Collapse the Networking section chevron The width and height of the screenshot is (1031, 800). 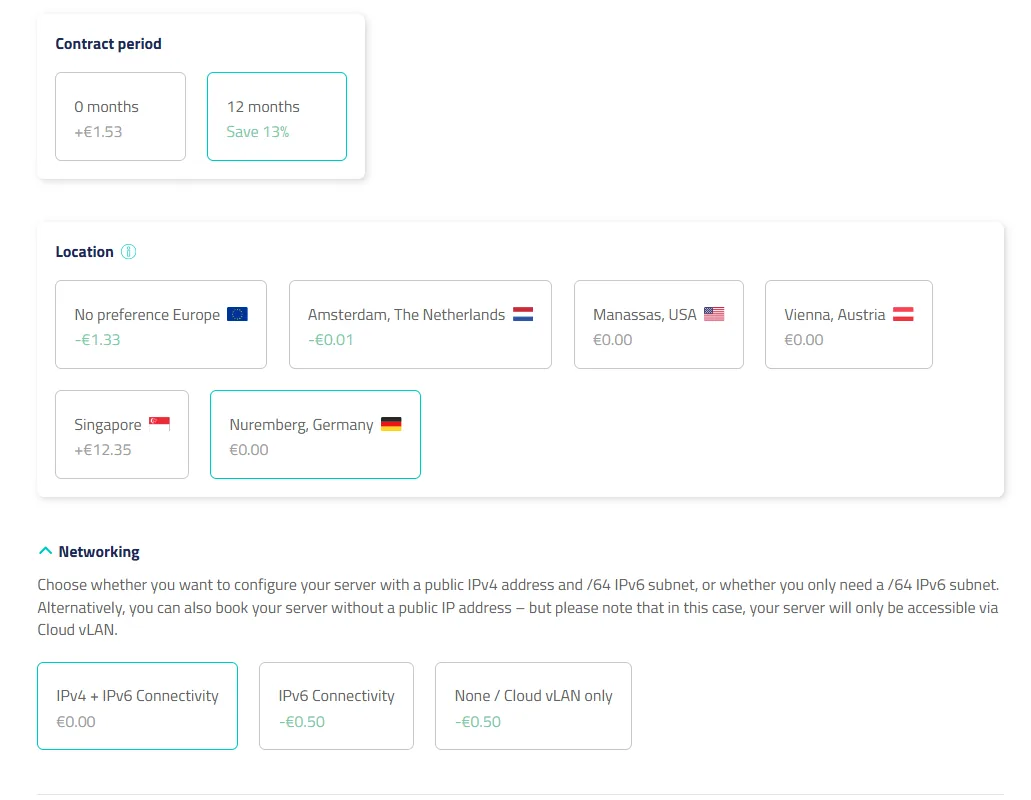click(45, 551)
